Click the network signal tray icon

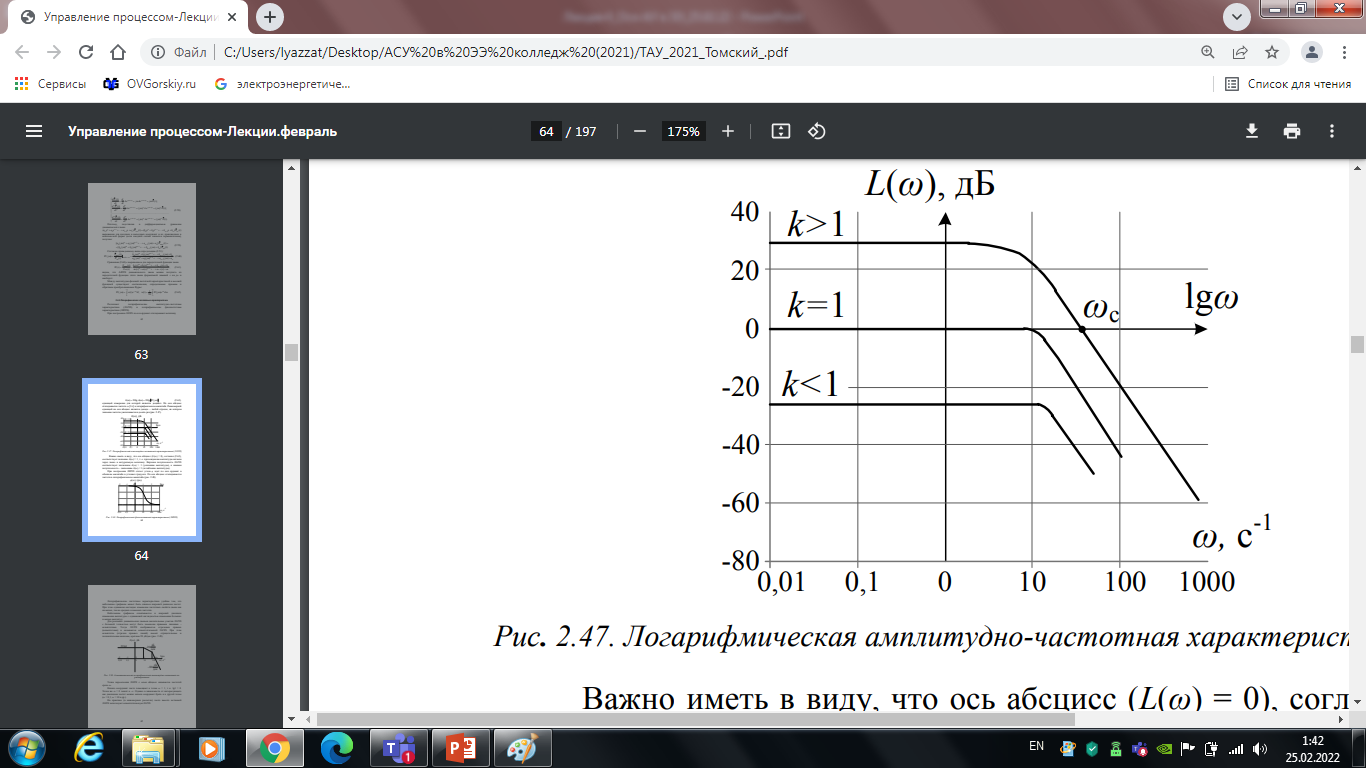(1236, 747)
